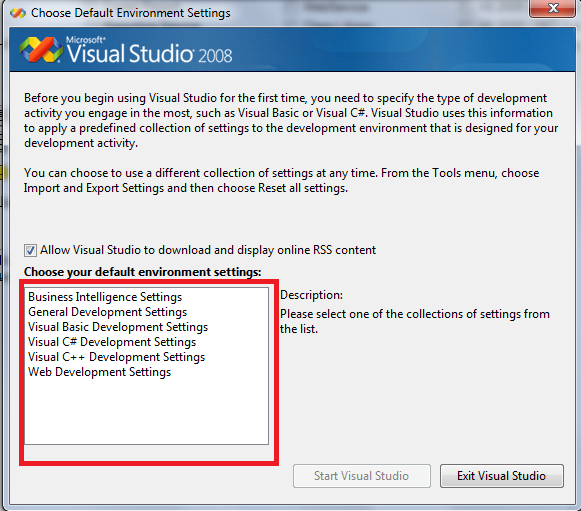This screenshot has width=581, height=511.
Task: Toggle the online RSS content checkbox
Action: (x=30, y=250)
